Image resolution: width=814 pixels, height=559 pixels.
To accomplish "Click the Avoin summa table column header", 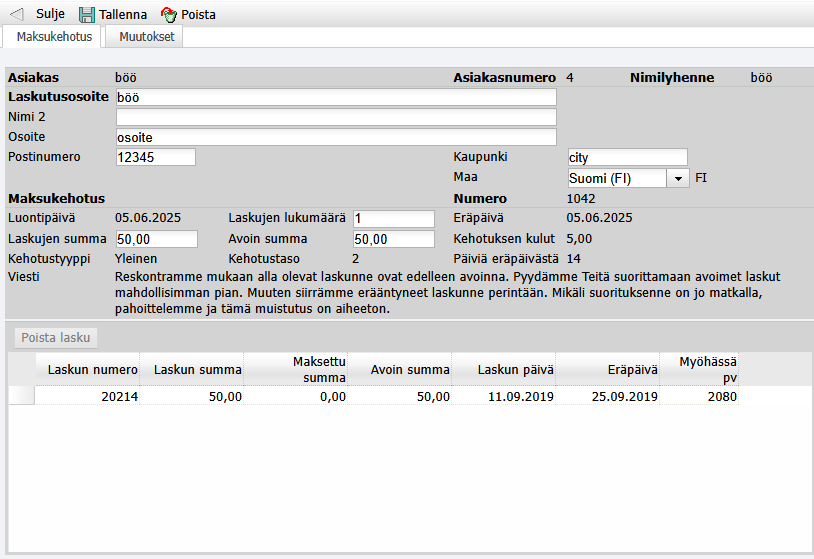I will 400,370.
